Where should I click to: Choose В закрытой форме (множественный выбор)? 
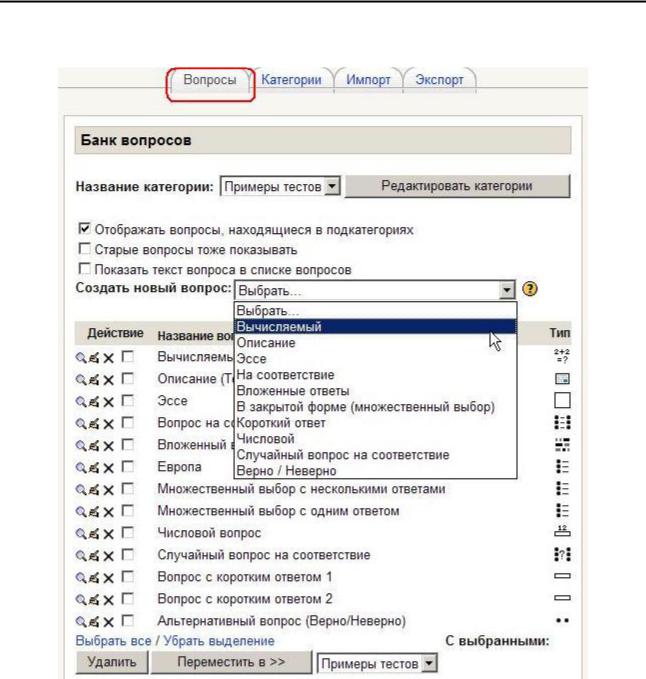pyautogui.click(x=375, y=407)
